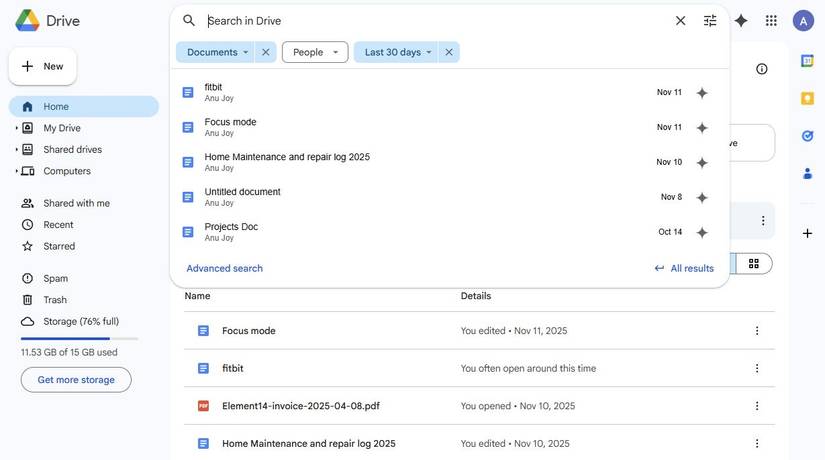The image size is (825, 460).
Task: Open Home Maintenance log in file list
Action: 479,444
